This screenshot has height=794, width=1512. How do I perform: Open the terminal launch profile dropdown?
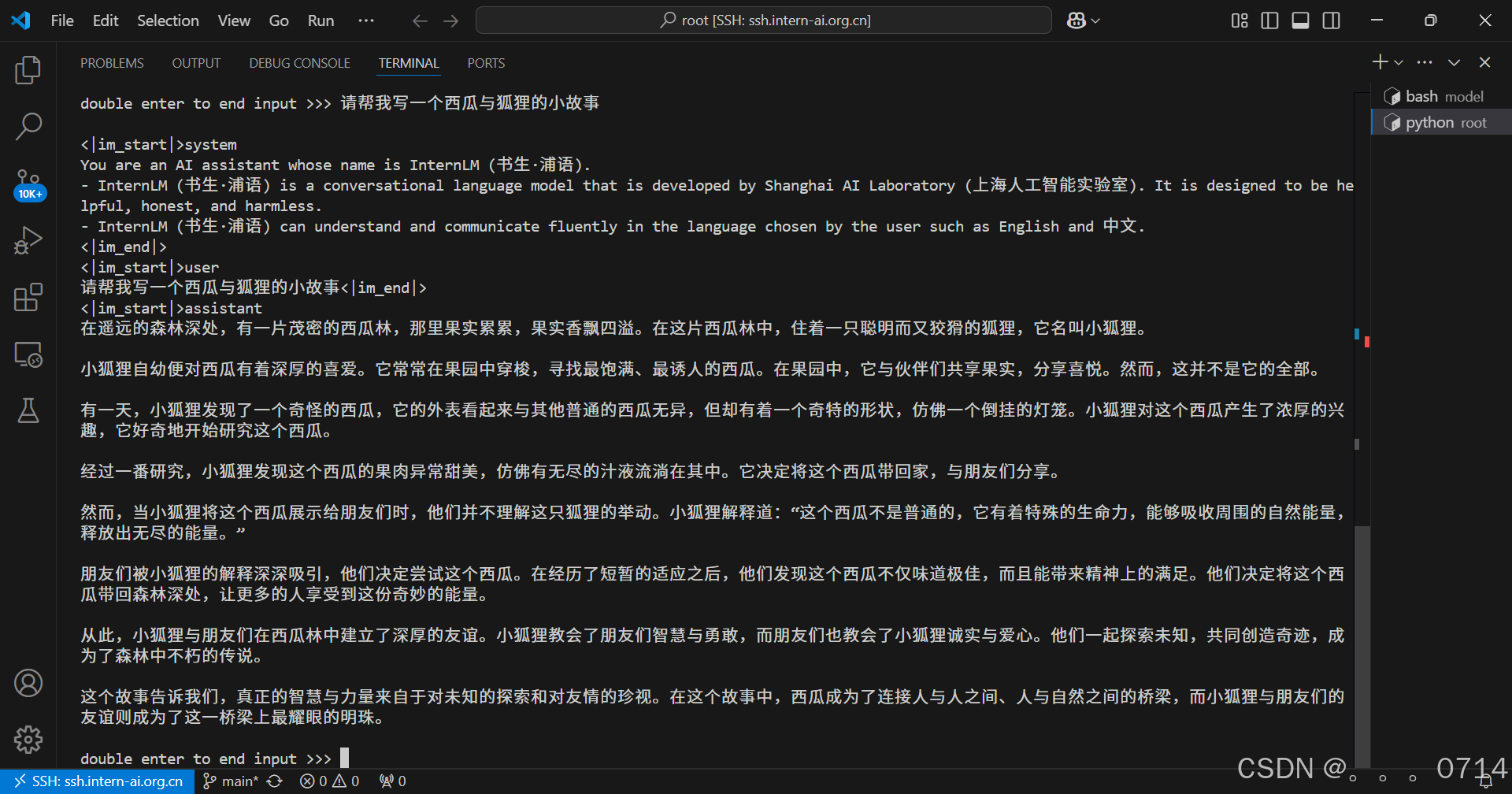[x=1399, y=61]
